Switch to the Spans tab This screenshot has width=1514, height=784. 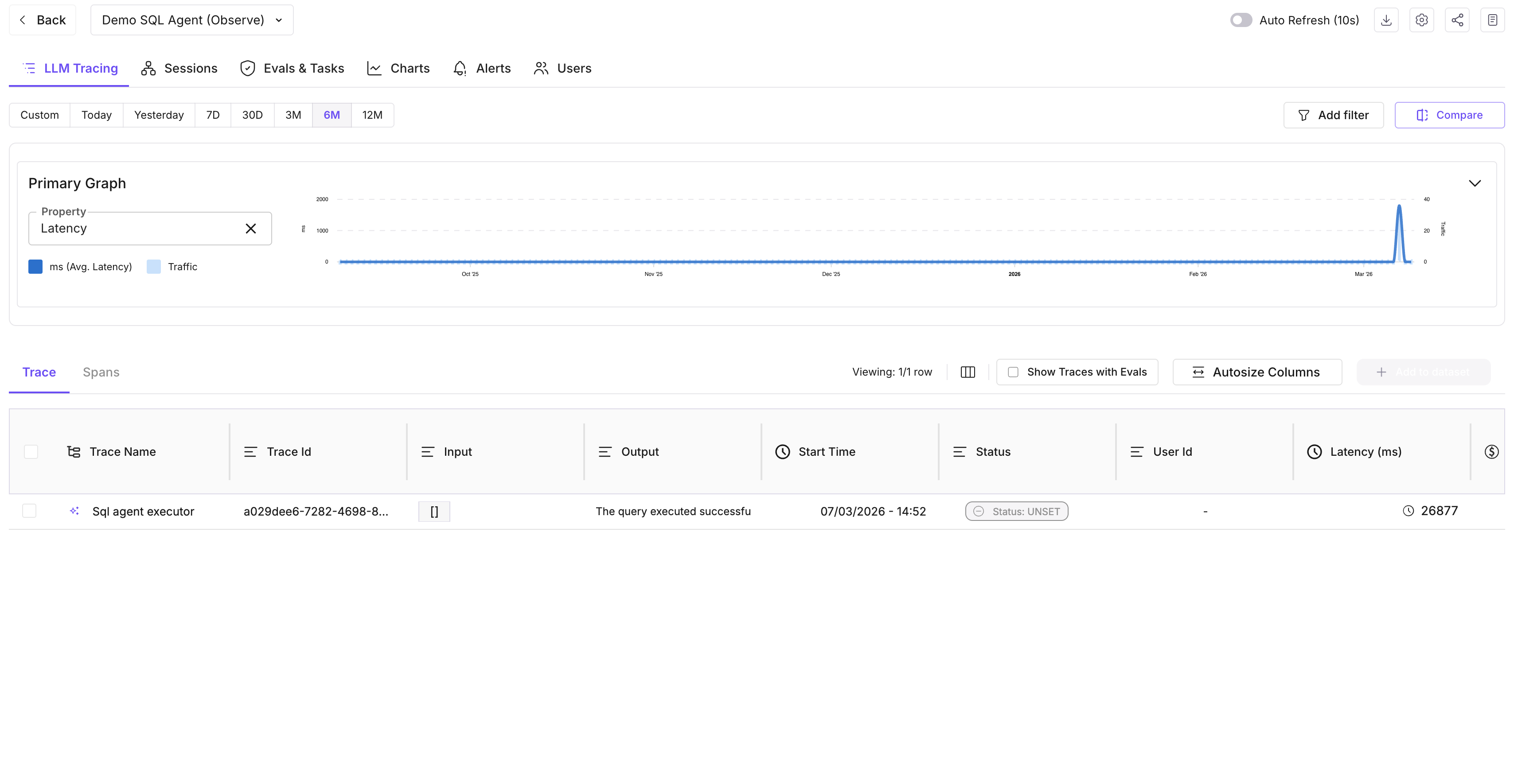tap(101, 372)
